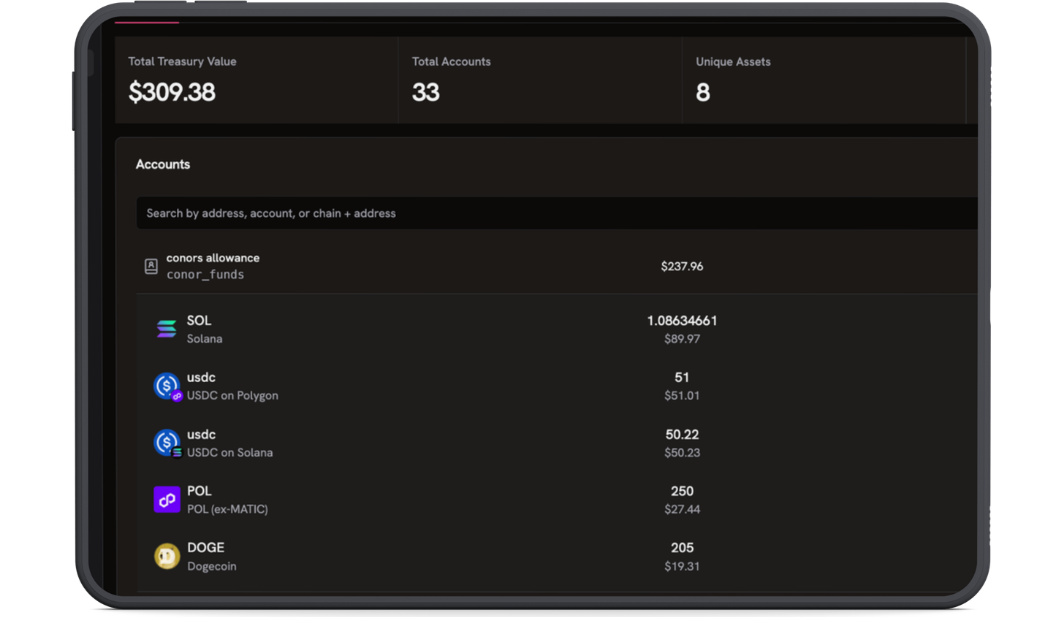
Task: Click the $89.97 SOL value
Action: tap(682, 339)
